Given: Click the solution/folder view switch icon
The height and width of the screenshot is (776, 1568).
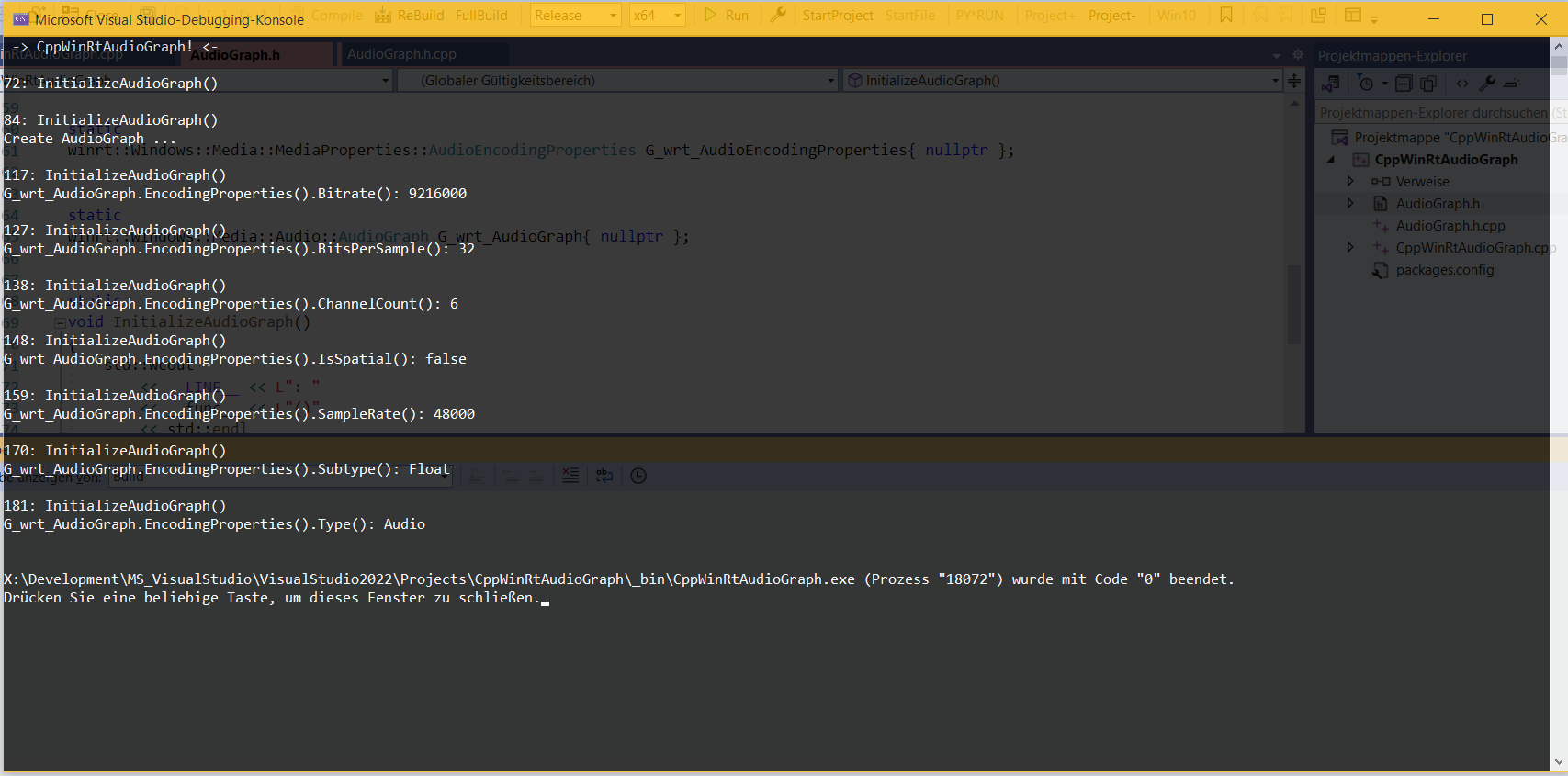Looking at the screenshot, I should [1331, 84].
